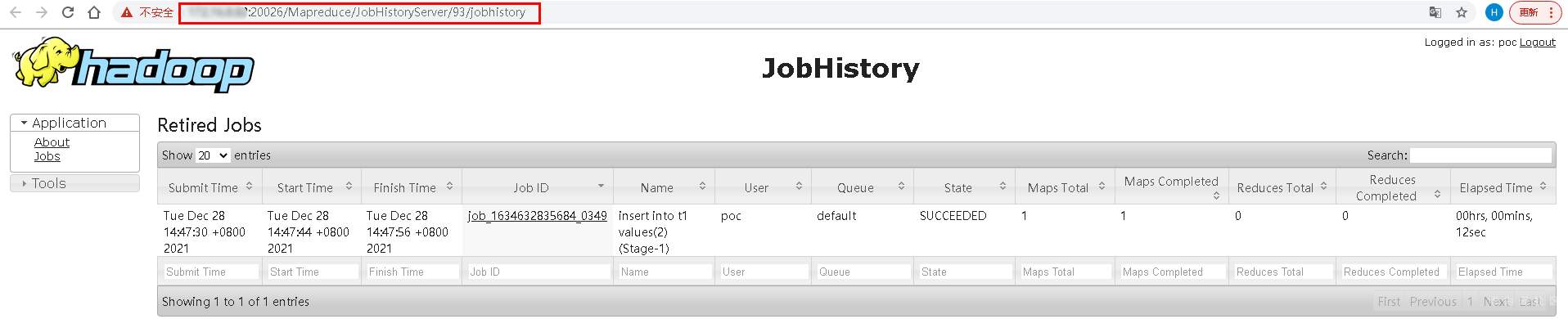Open the Jobs link in sidebar

pyautogui.click(x=47, y=156)
